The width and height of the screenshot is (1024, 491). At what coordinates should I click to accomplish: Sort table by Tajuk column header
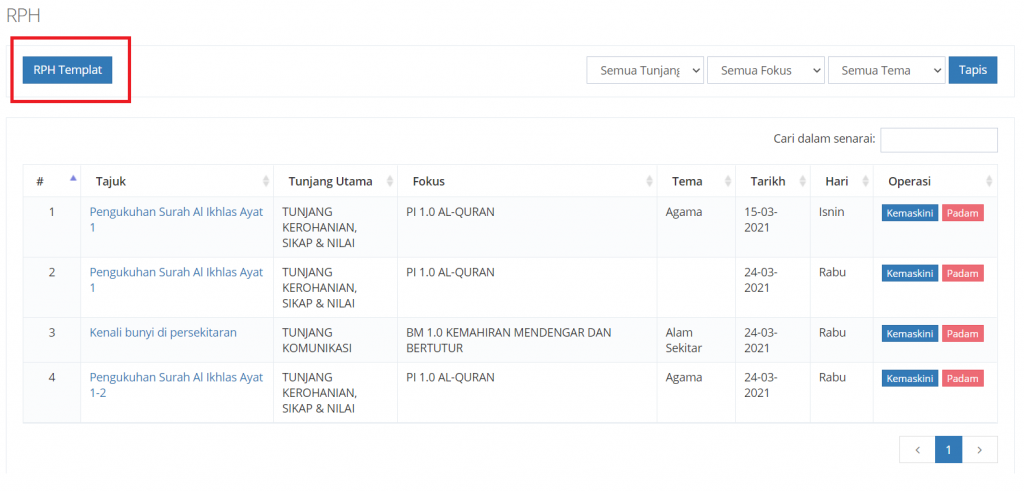[177, 181]
